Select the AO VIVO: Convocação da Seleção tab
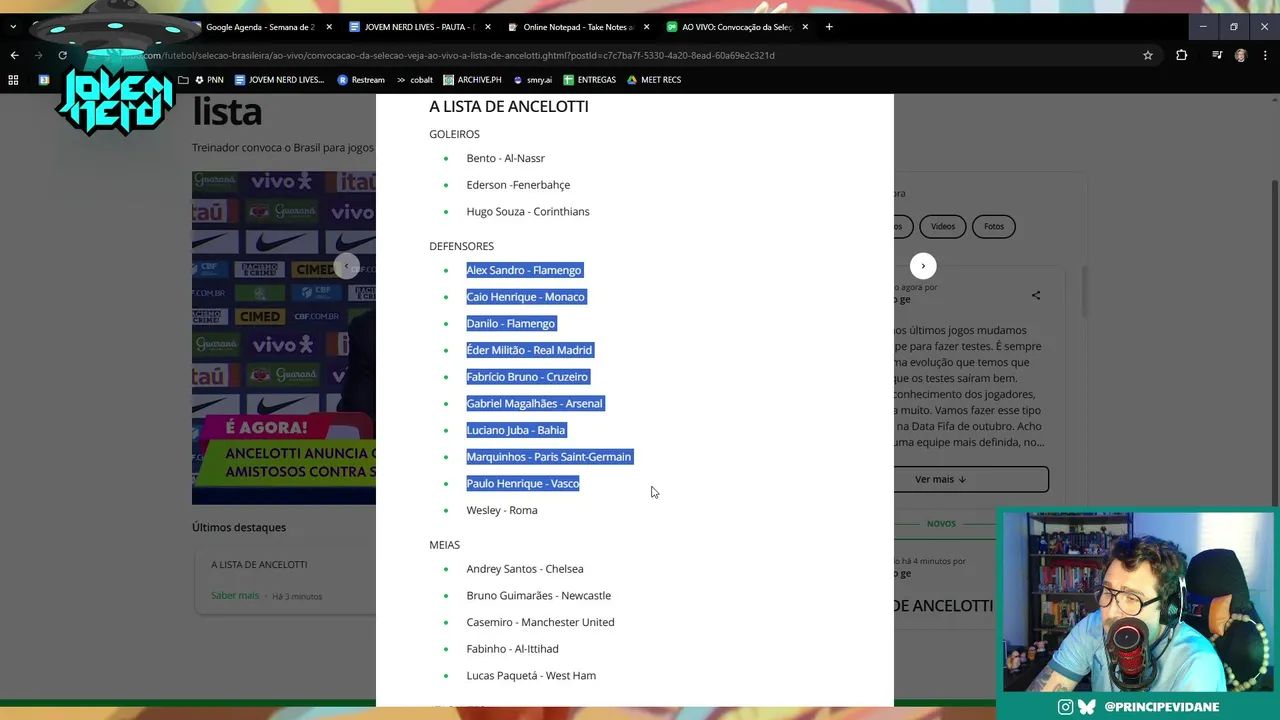The image size is (1280, 720). click(737, 27)
